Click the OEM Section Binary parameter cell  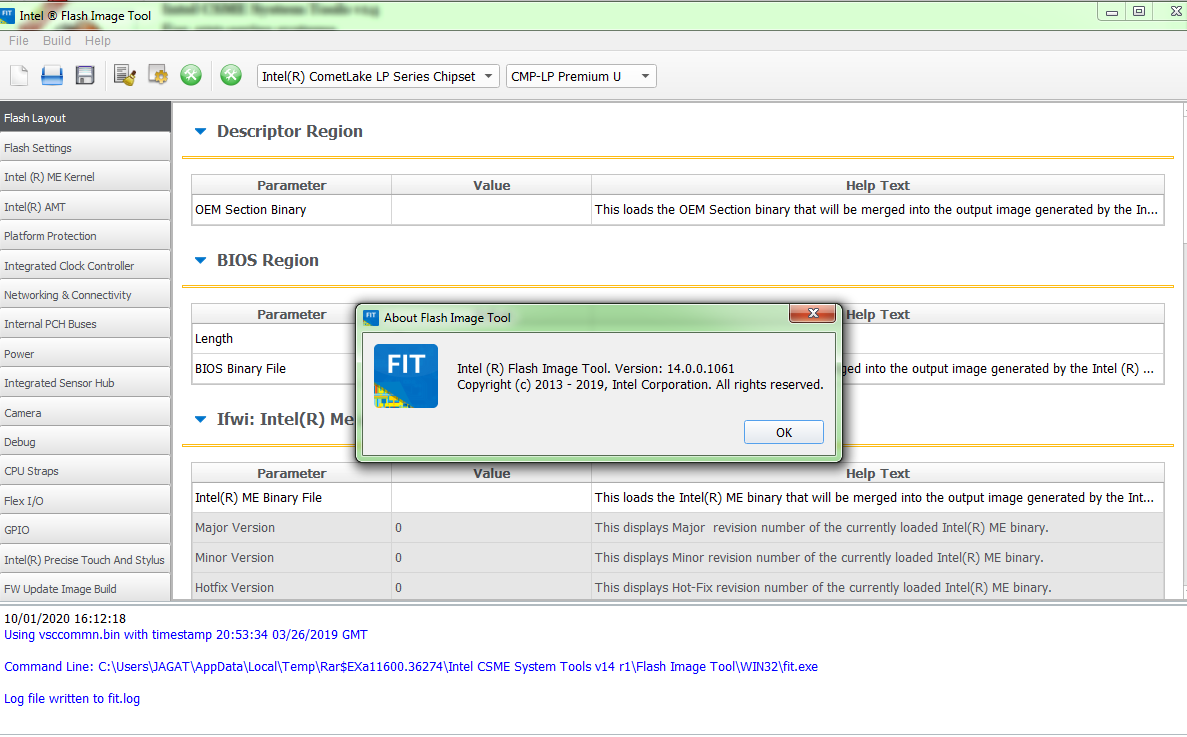[291, 210]
